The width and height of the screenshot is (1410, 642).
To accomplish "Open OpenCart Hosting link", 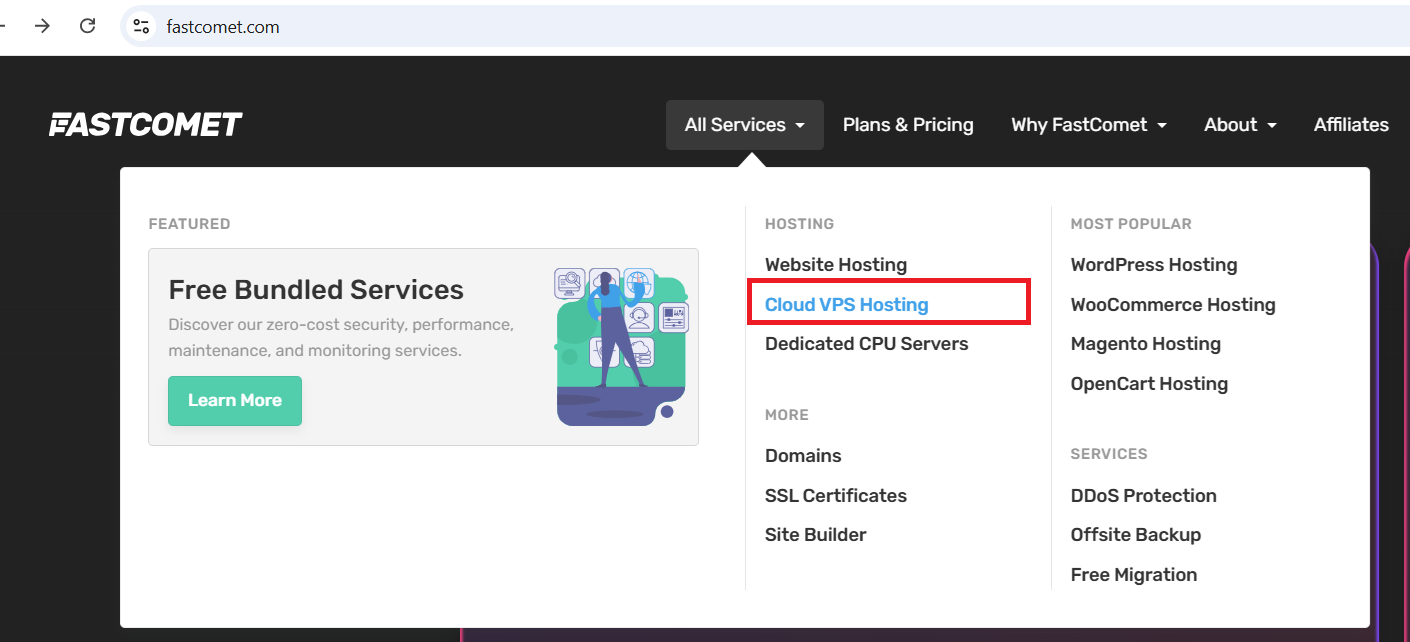I will point(1149,384).
